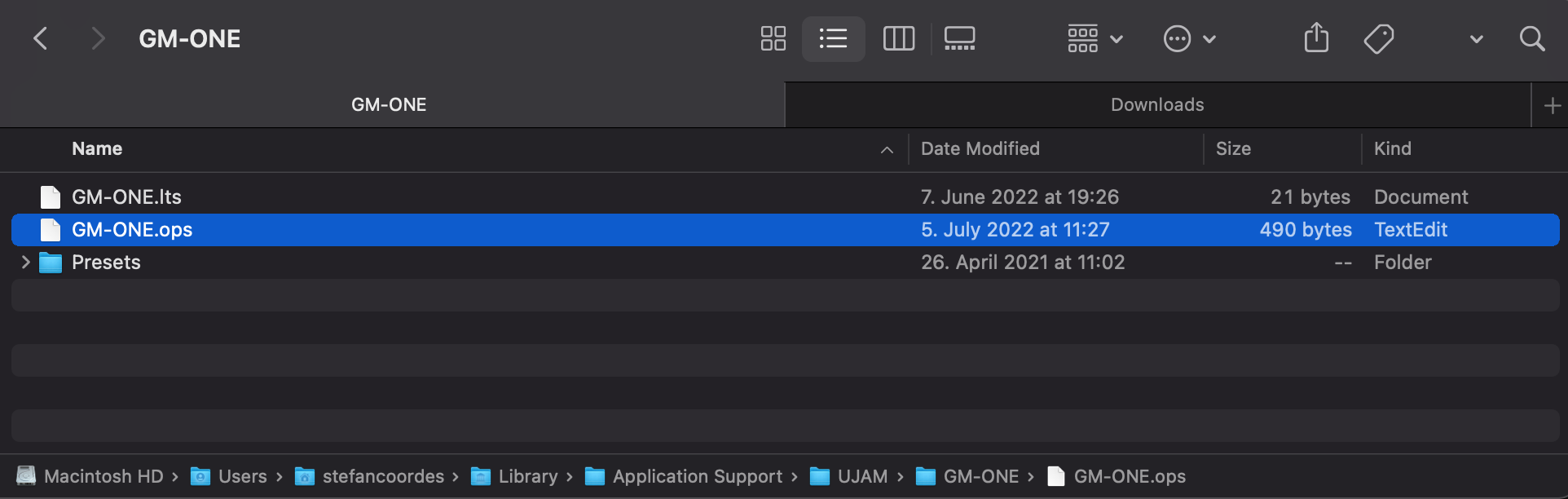Screen dimensions: 1568x499
Task: Reverse the sort order with the arrow
Action: point(887,149)
